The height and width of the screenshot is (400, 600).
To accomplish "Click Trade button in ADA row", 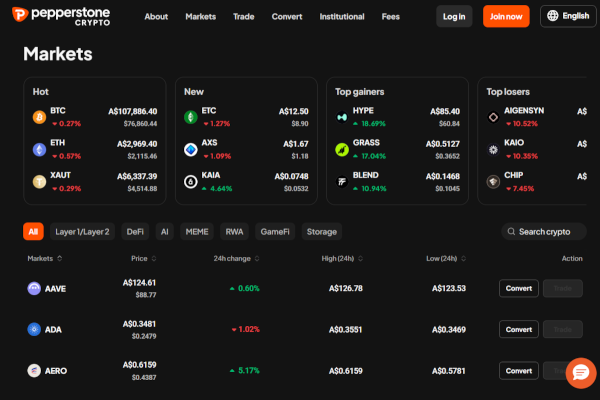I will pos(562,329).
